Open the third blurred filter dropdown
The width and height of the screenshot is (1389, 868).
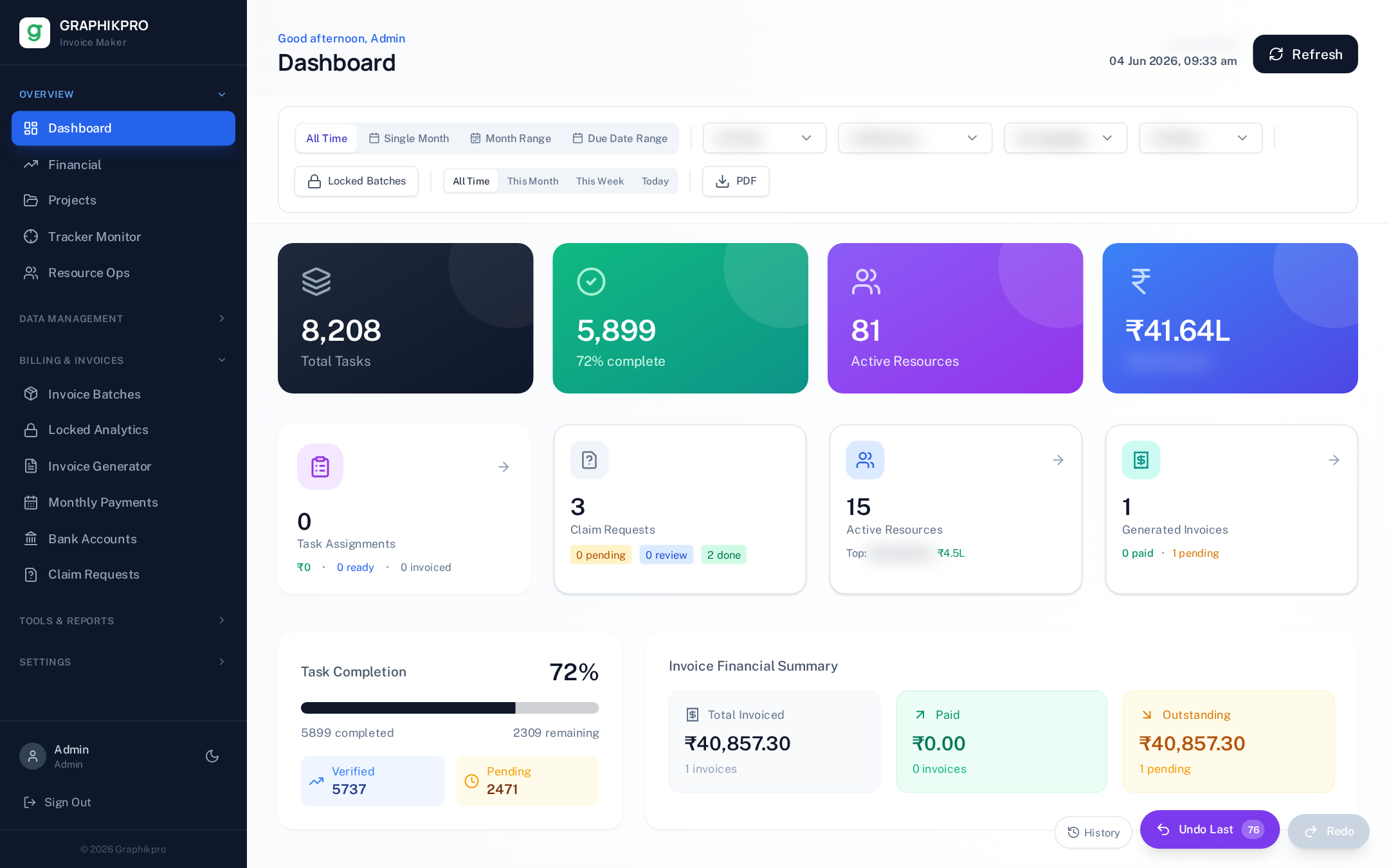click(1066, 138)
